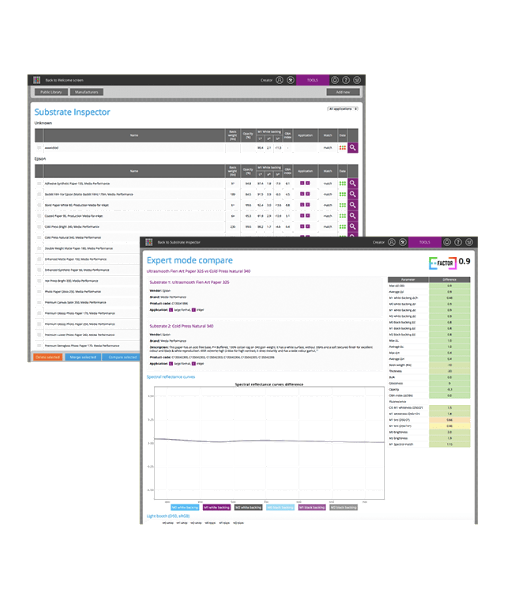Open magnifier for Adhesive Synthetic Paper row

point(353,183)
